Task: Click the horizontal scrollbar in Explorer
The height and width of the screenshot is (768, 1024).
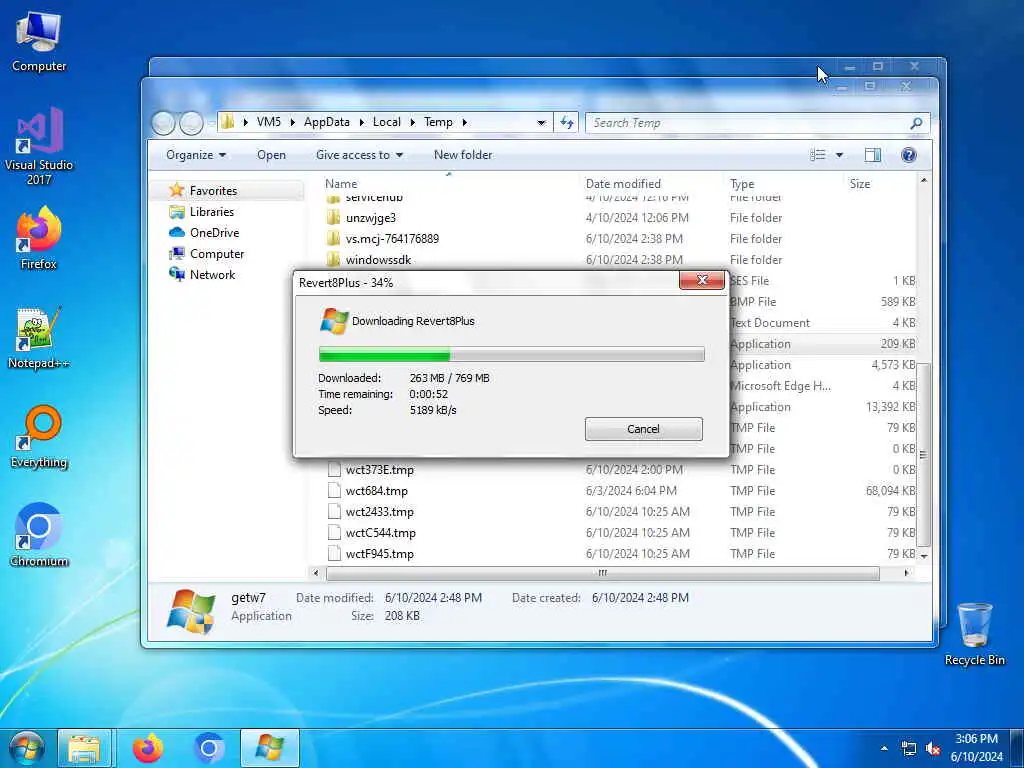Action: (x=602, y=573)
